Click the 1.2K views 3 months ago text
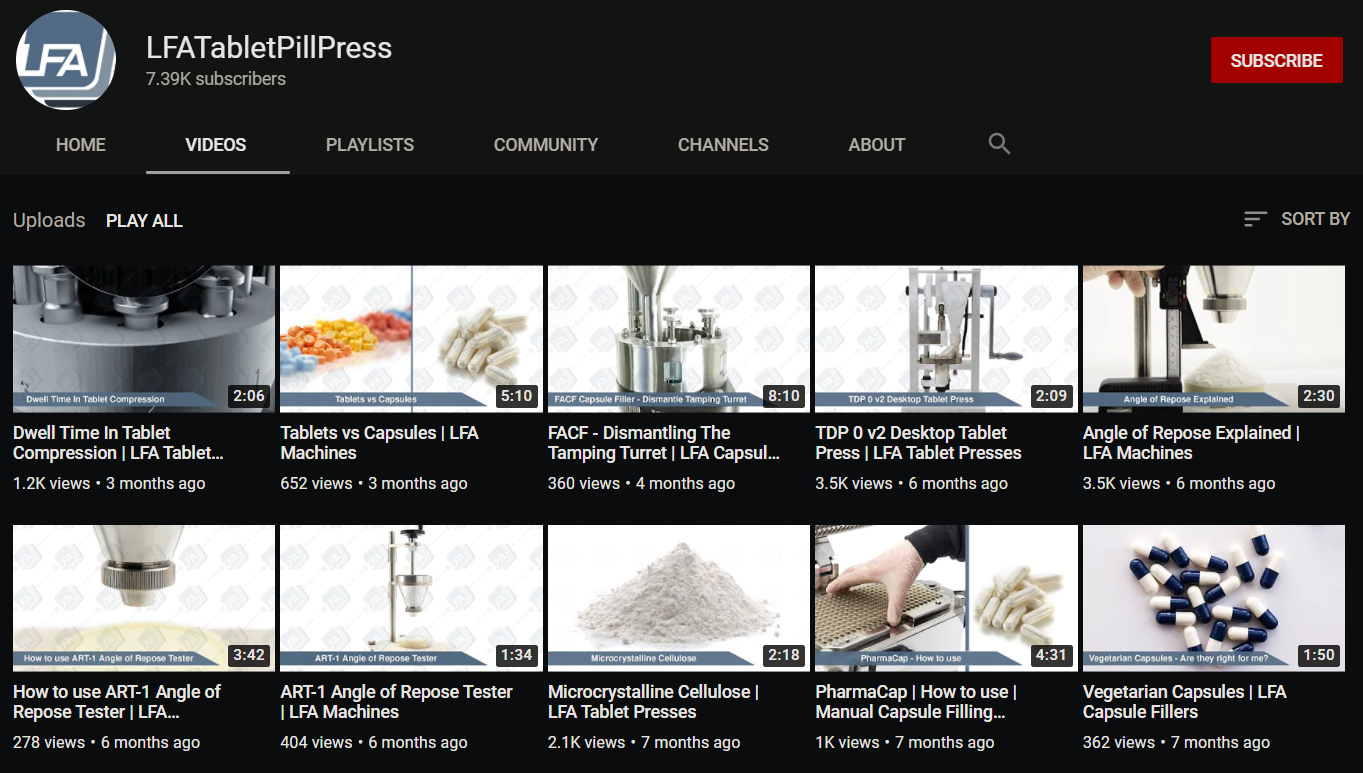1363x773 pixels. (x=109, y=484)
